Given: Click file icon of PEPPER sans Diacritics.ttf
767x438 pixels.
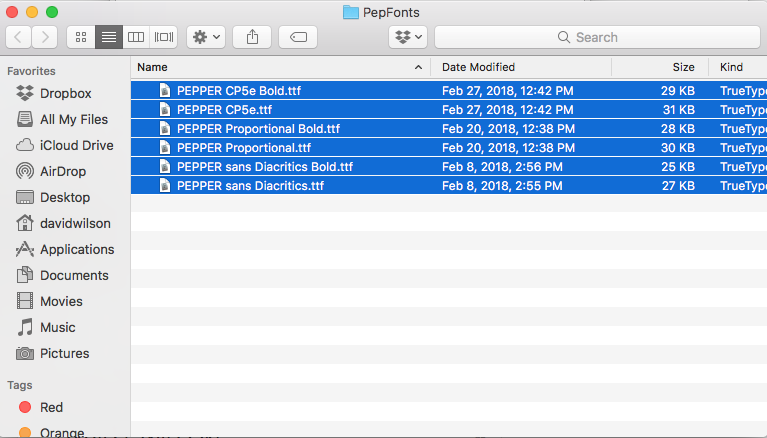Looking at the screenshot, I should tap(165, 186).
